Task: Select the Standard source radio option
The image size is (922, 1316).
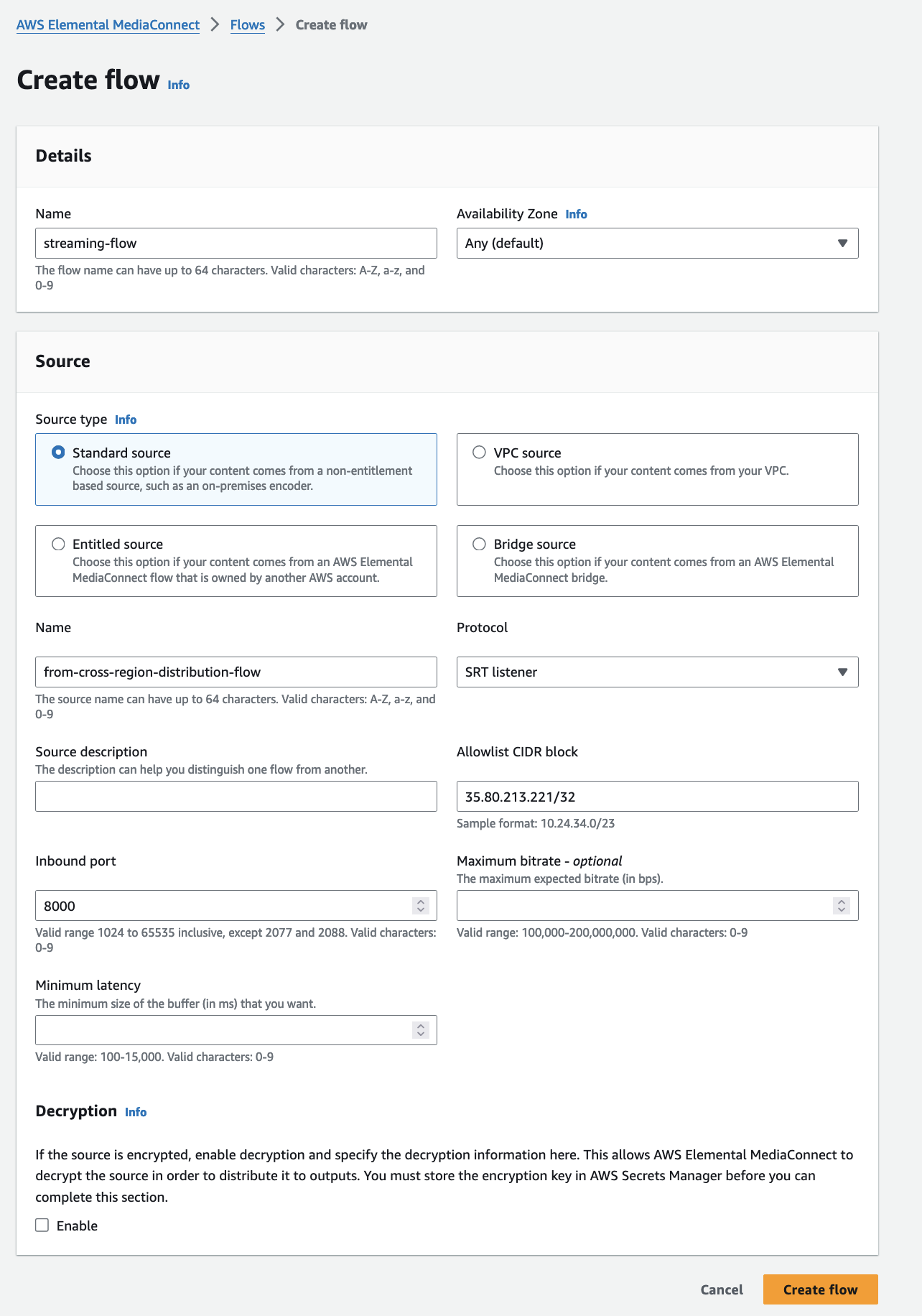Action: 58,453
